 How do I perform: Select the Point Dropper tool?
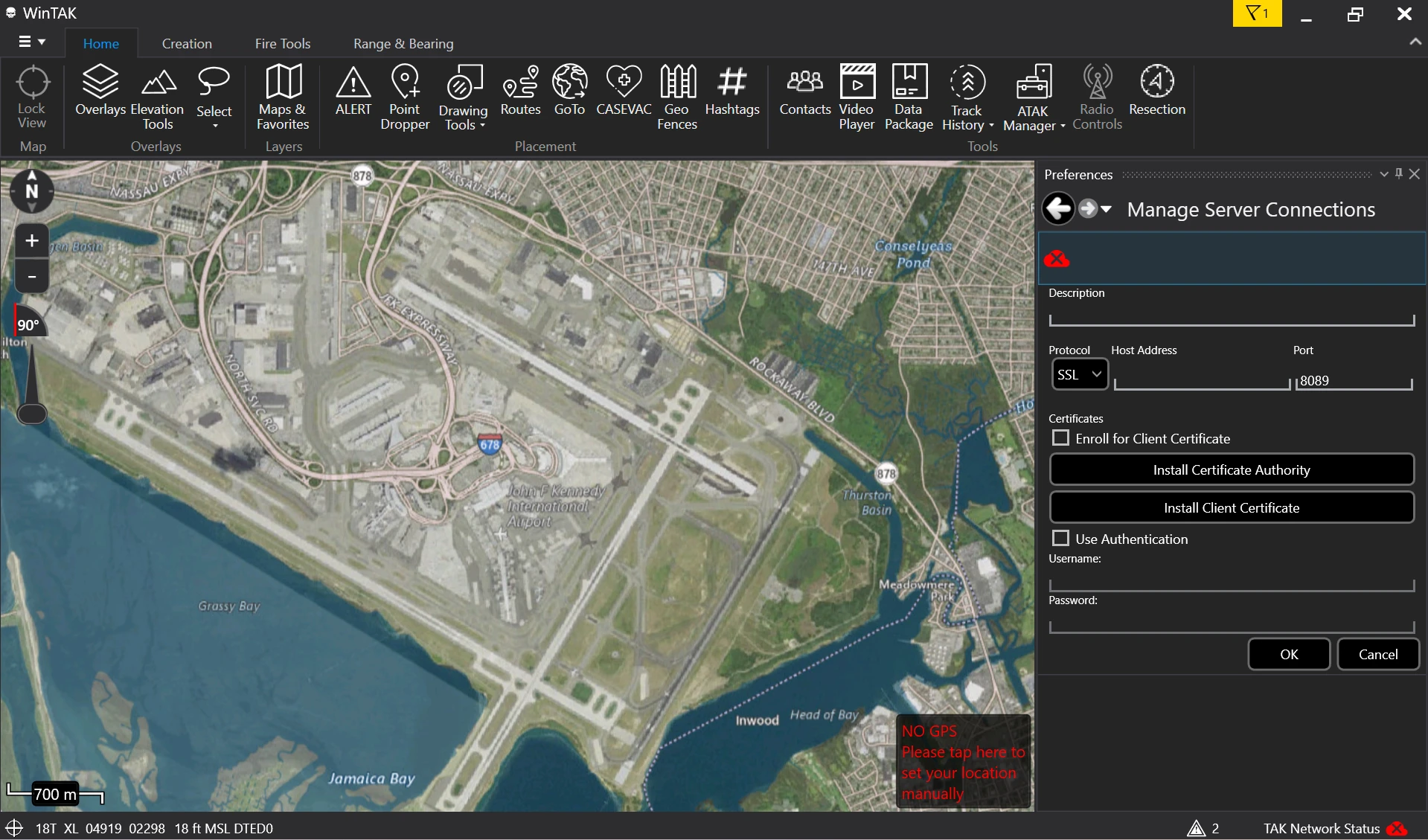coord(405,97)
